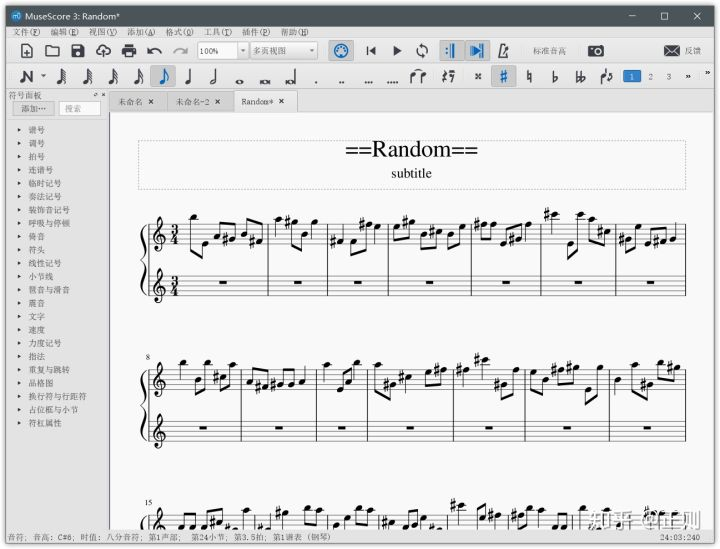
Task: Select the whole note duration
Action: point(239,82)
